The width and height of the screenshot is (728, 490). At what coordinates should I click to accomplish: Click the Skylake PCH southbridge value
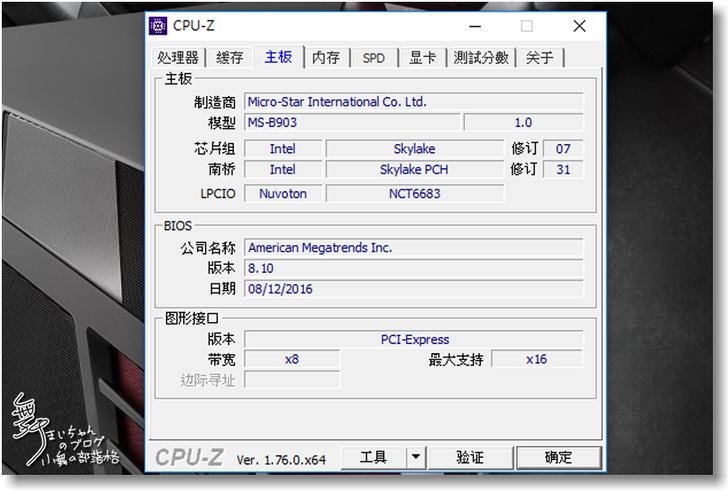(415, 170)
